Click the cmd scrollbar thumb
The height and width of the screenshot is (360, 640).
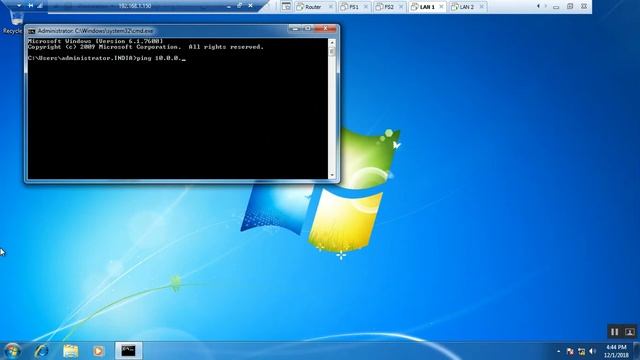coord(332,52)
